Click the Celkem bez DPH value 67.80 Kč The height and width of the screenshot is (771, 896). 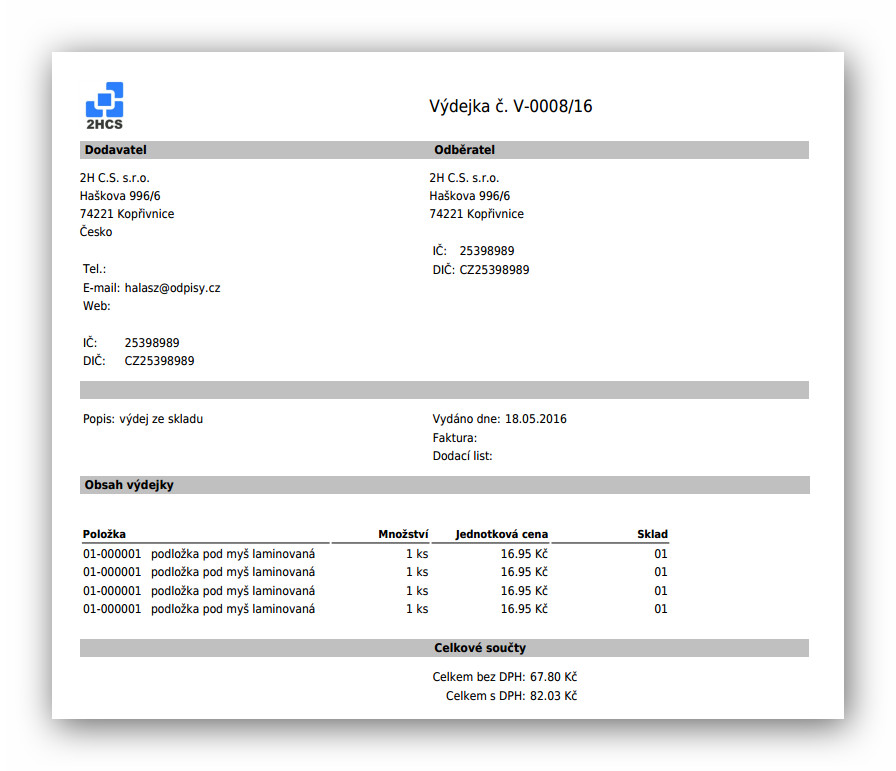tap(553, 677)
